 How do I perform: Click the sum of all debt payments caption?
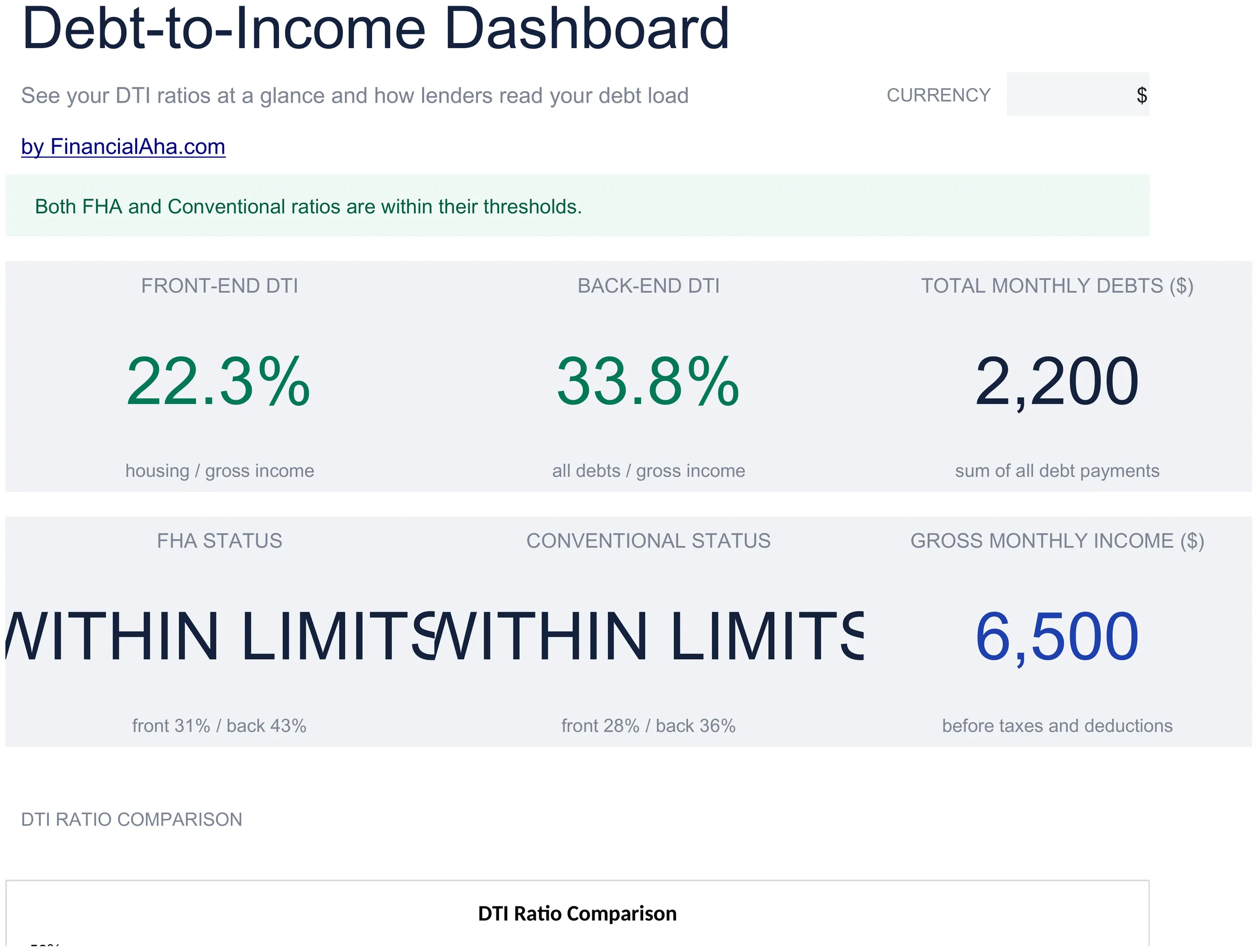pyautogui.click(x=1057, y=470)
